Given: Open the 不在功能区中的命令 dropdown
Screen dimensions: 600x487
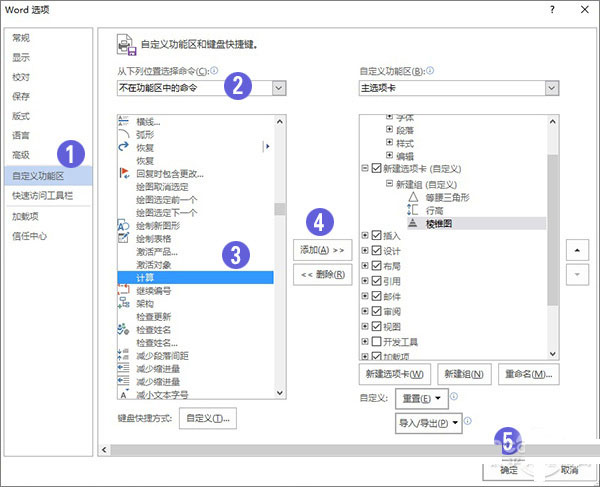Looking at the screenshot, I should [x=279, y=88].
